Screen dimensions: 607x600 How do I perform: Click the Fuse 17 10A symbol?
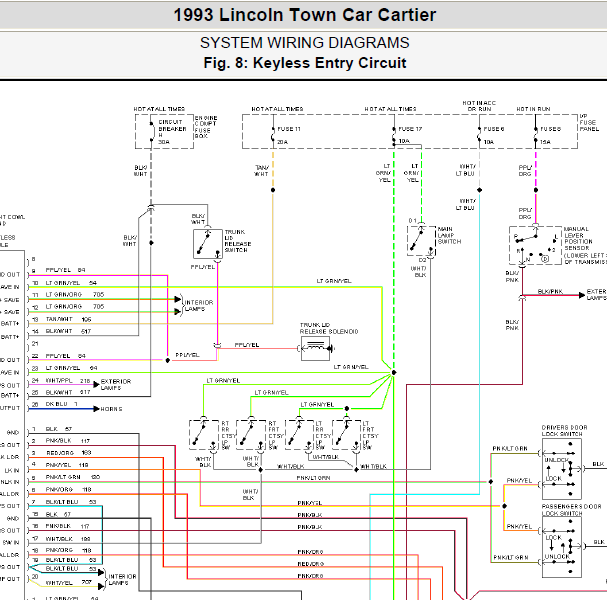(394, 135)
